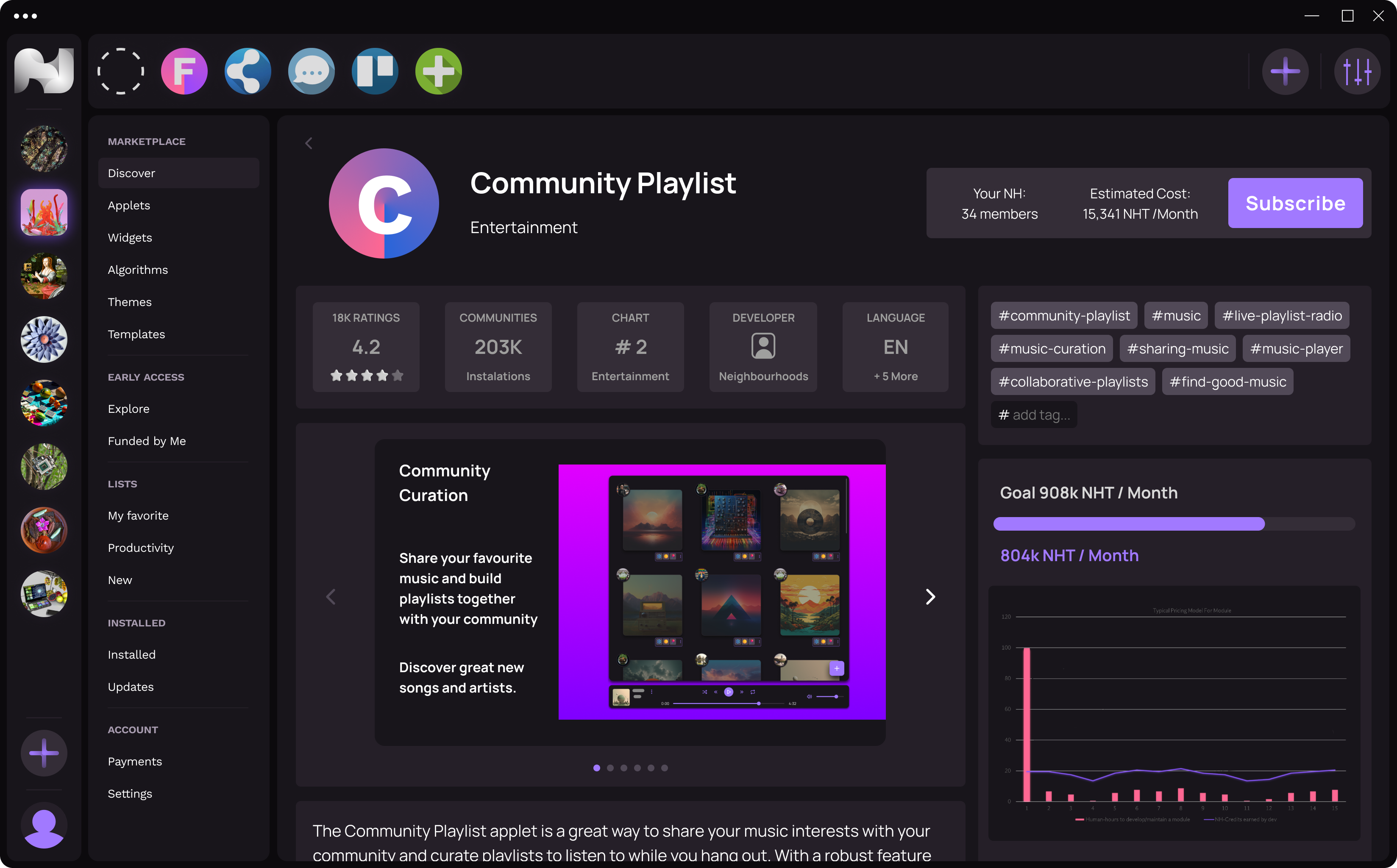Click the user profile avatar icon

point(44,826)
